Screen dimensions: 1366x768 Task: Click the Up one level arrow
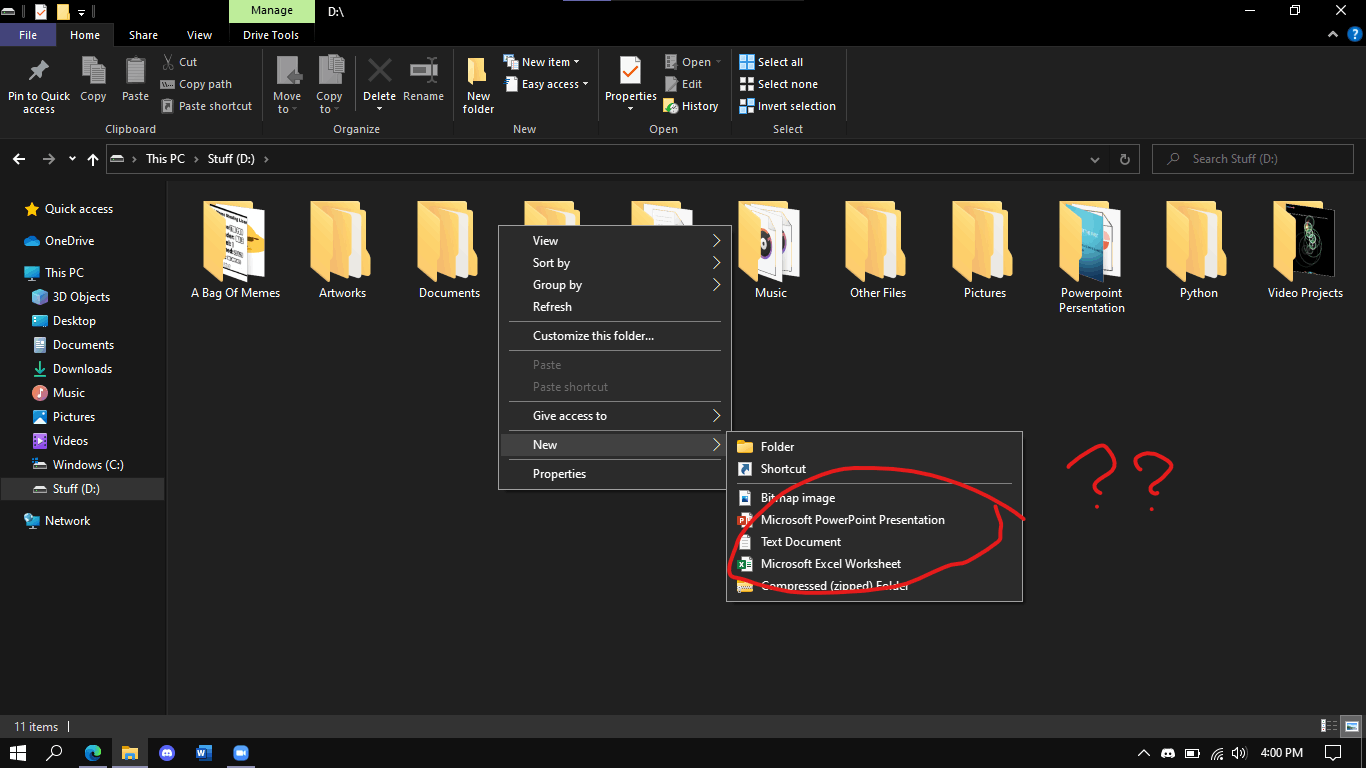(93, 159)
